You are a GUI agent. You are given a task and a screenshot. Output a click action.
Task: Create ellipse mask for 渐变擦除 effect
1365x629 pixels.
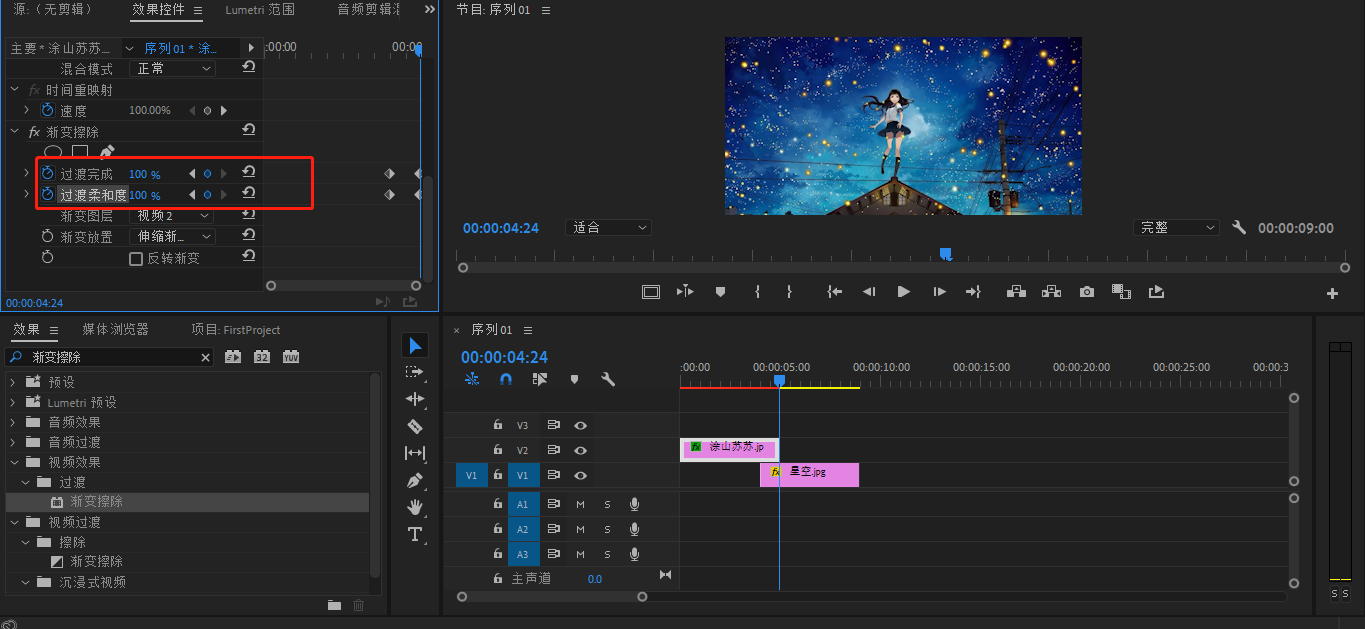click(53, 152)
